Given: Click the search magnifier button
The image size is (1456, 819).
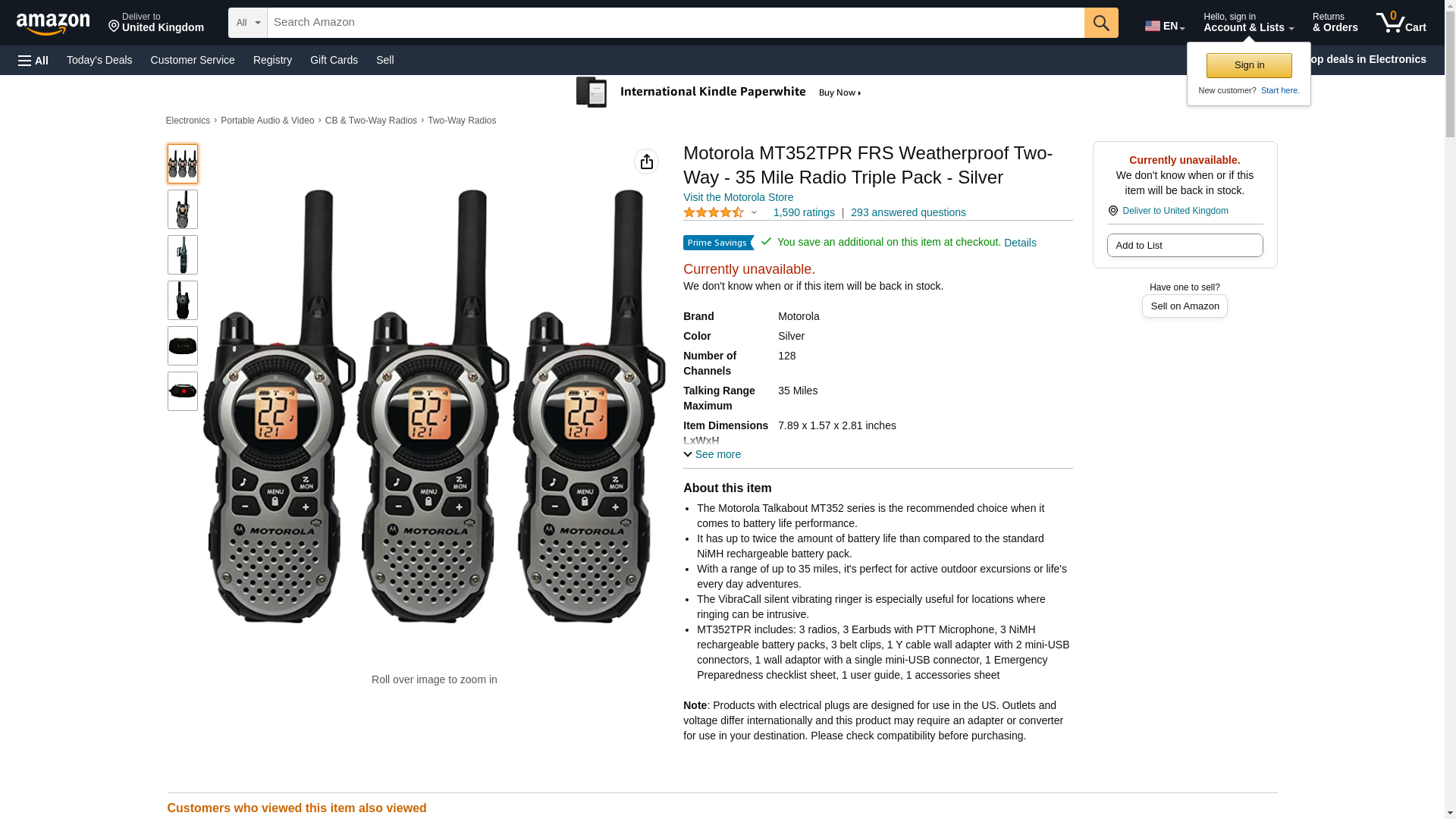Looking at the screenshot, I should [x=1101, y=23].
